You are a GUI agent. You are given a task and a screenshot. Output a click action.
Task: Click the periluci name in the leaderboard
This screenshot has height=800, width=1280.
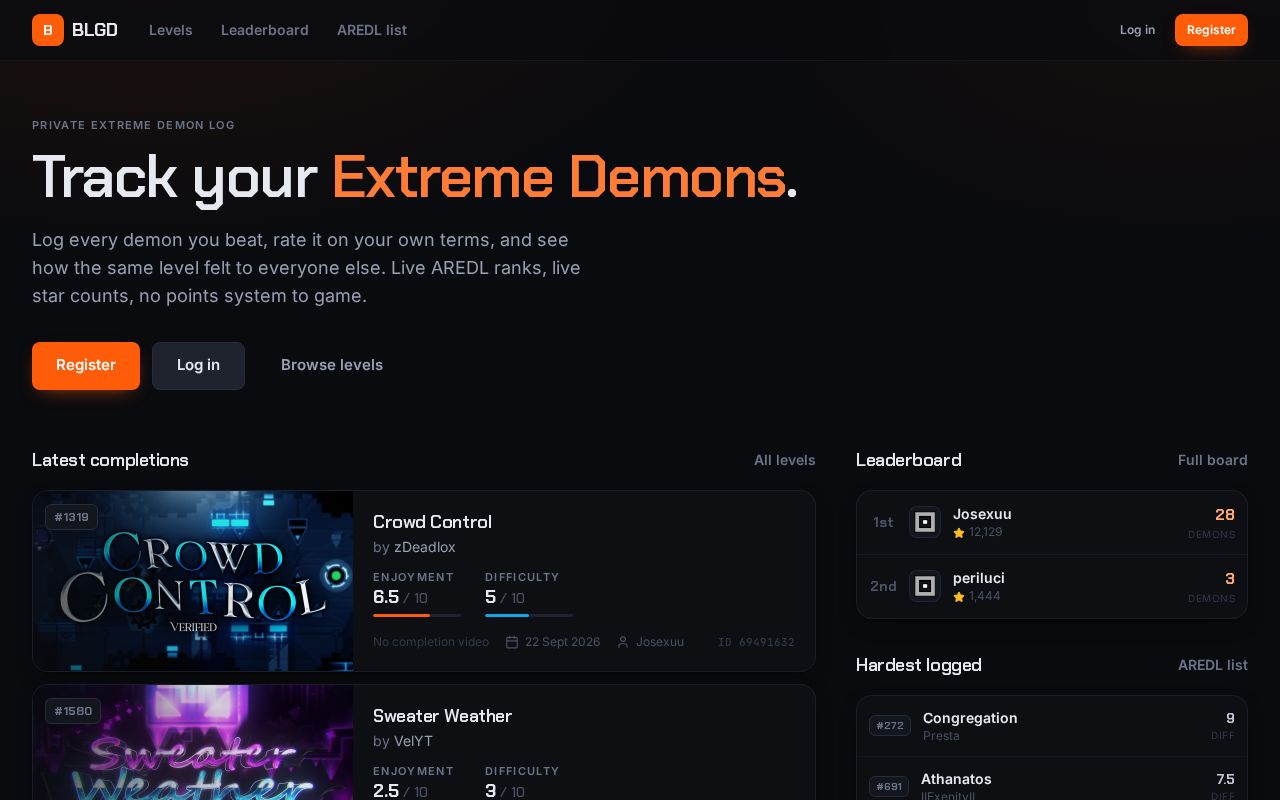click(979, 578)
